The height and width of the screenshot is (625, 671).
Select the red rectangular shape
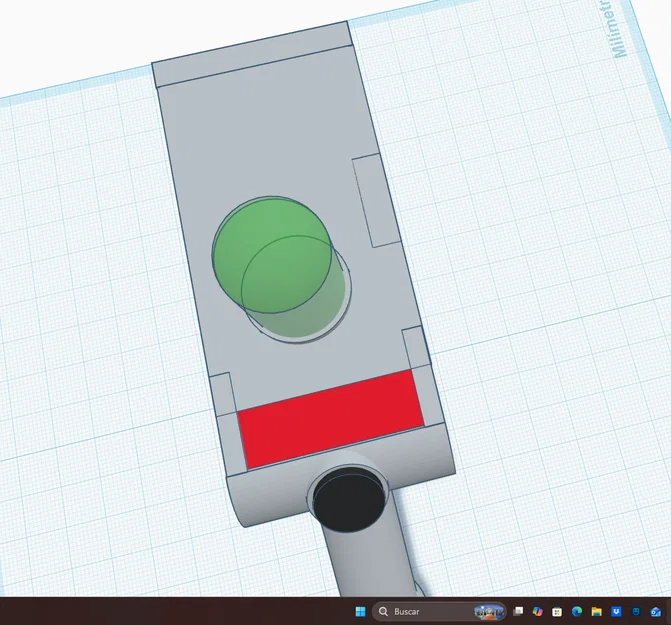331,419
